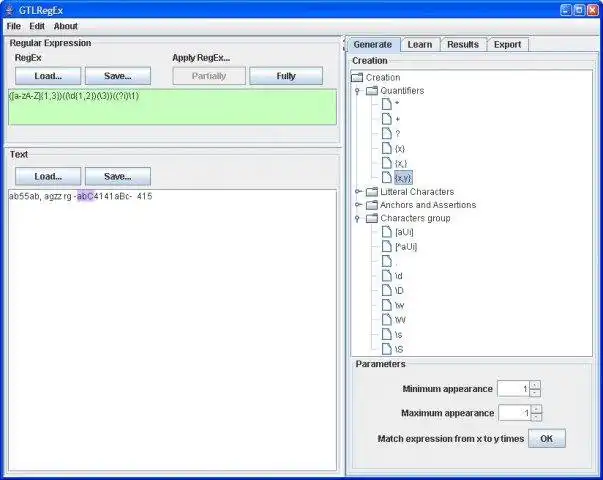Image resolution: width=603 pixels, height=480 pixels.
Task: Decrease the Minimum appearance value
Action: pyautogui.click(x=535, y=393)
